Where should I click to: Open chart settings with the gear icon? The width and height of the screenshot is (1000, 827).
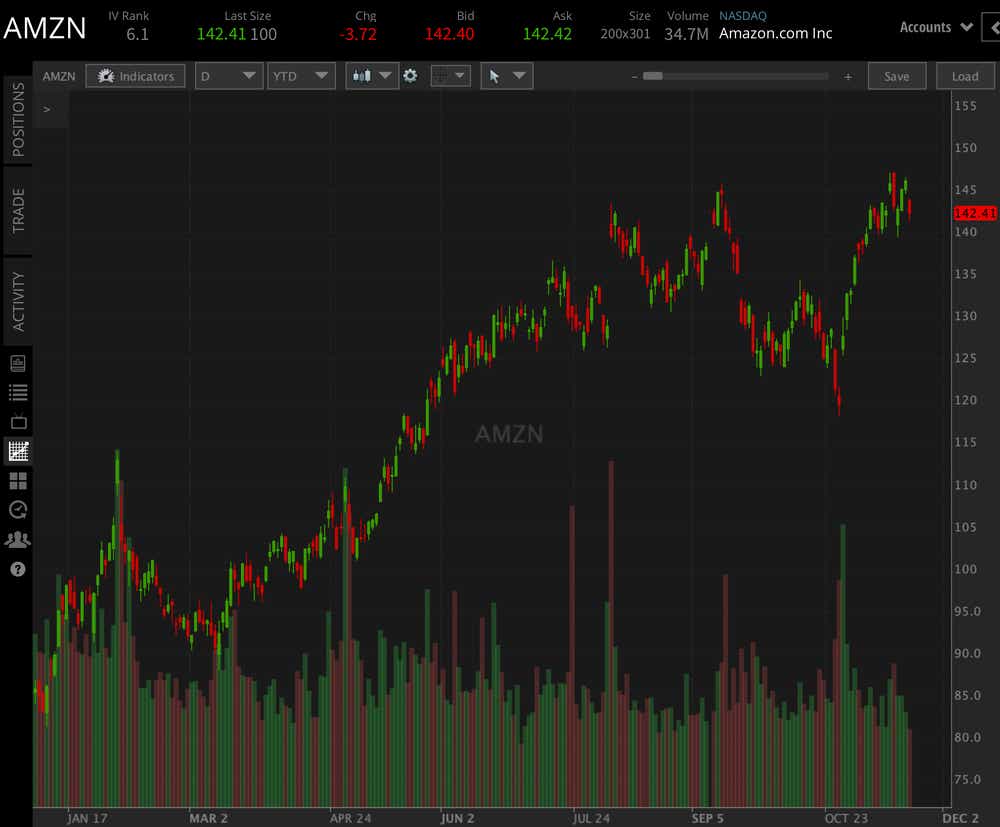(x=410, y=75)
